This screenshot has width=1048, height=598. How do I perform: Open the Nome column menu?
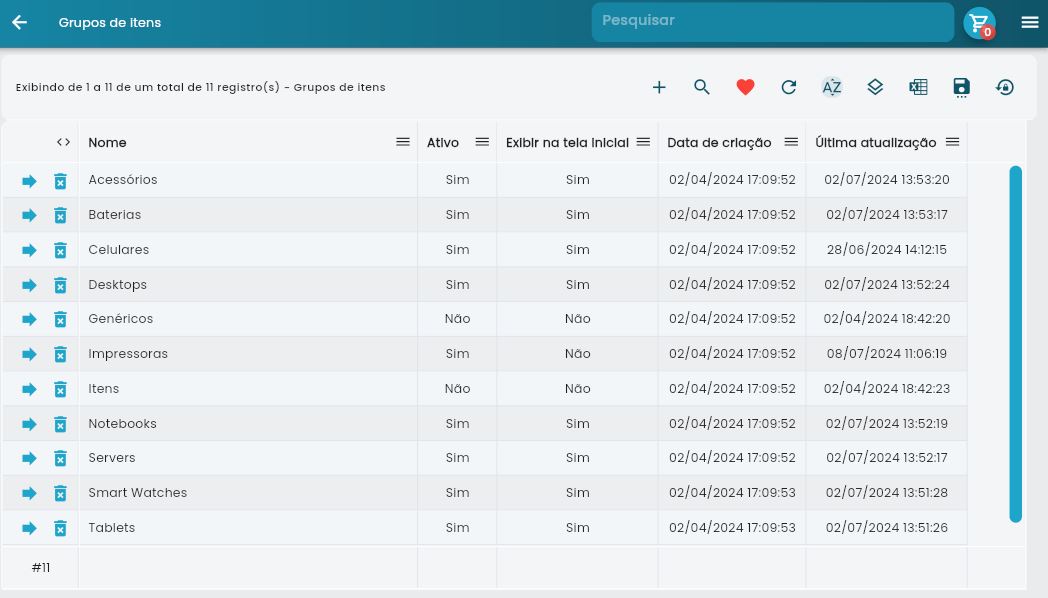[403, 142]
